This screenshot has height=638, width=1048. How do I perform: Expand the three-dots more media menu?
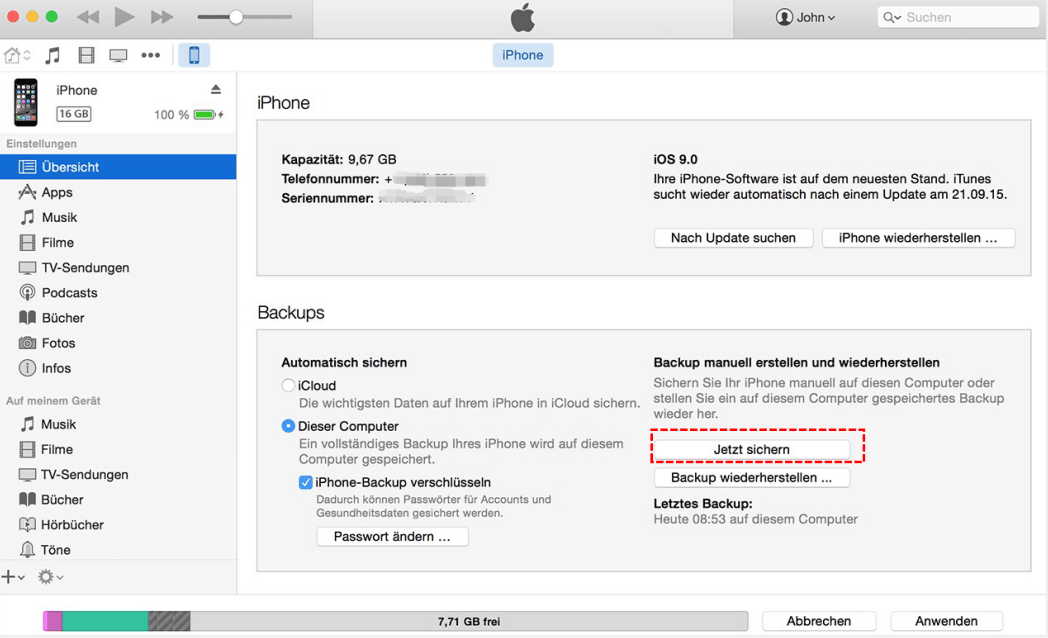tap(151, 56)
